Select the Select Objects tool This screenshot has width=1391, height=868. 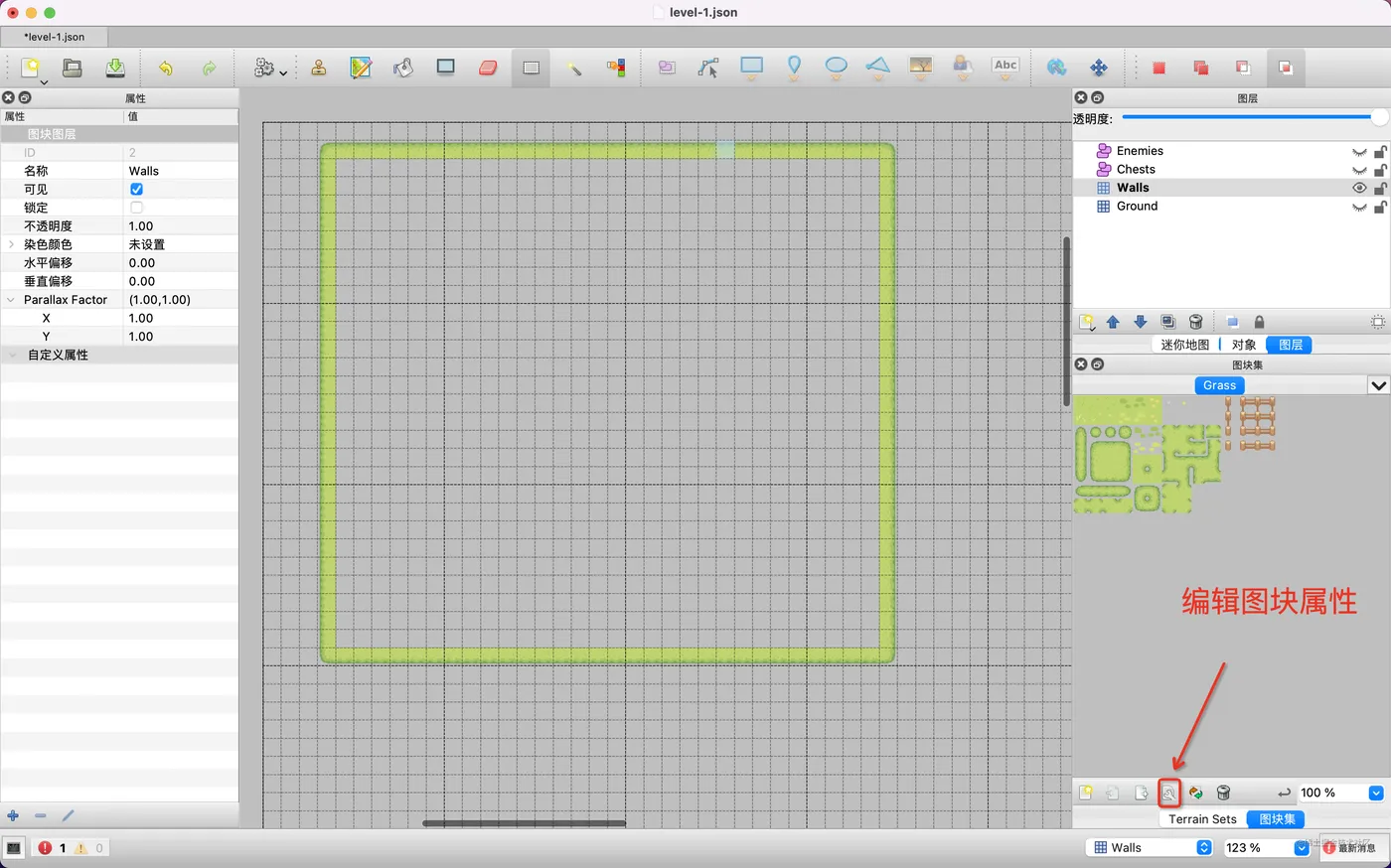click(667, 68)
